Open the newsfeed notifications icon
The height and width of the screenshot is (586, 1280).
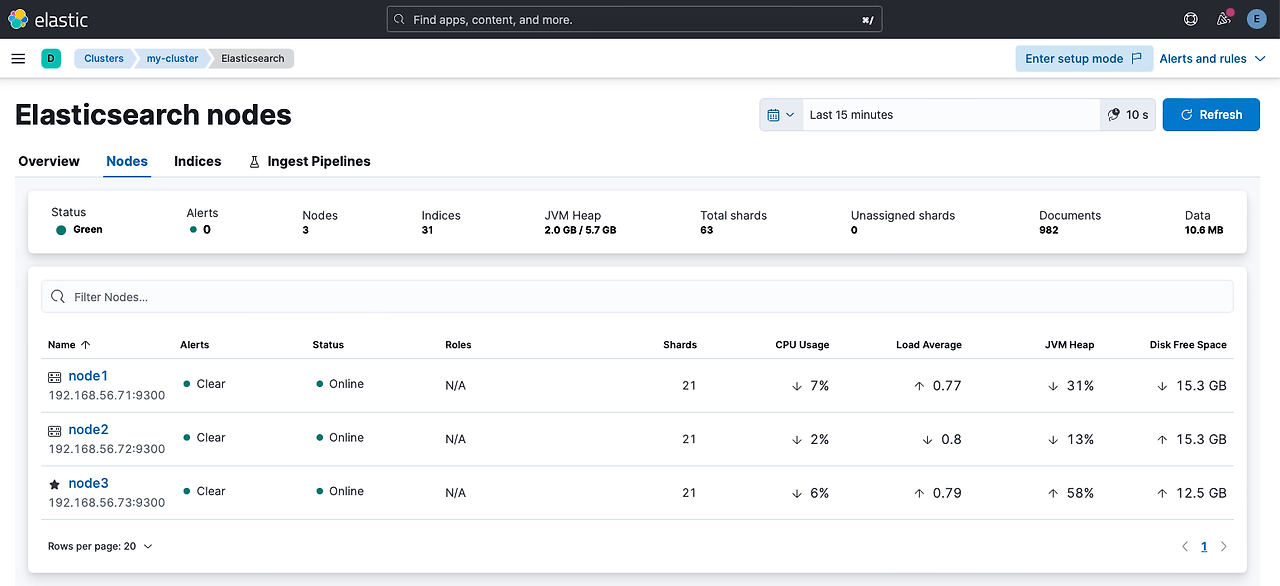point(1224,19)
